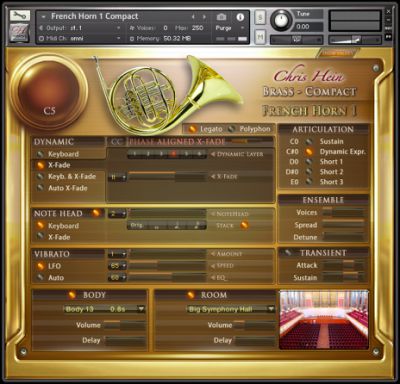
Task: Select LFO vibrato mode
Action: pos(40,266)
